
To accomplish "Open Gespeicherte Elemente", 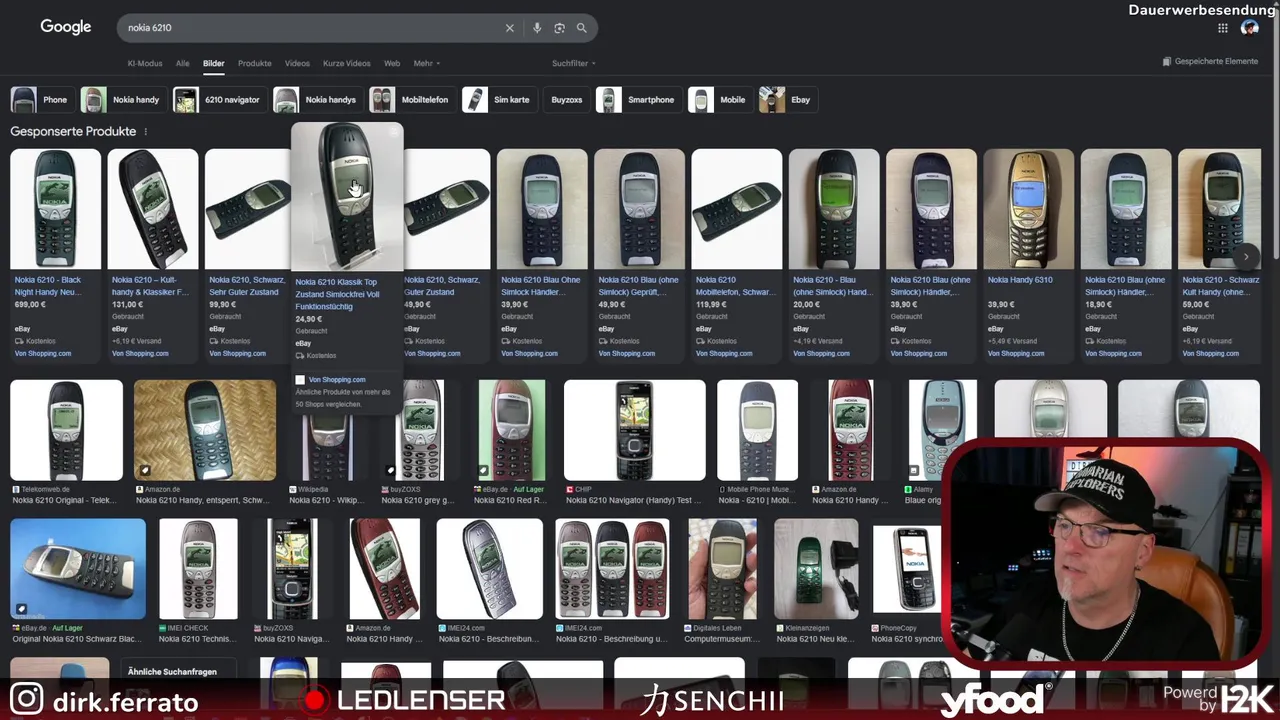I will 1210,61.
